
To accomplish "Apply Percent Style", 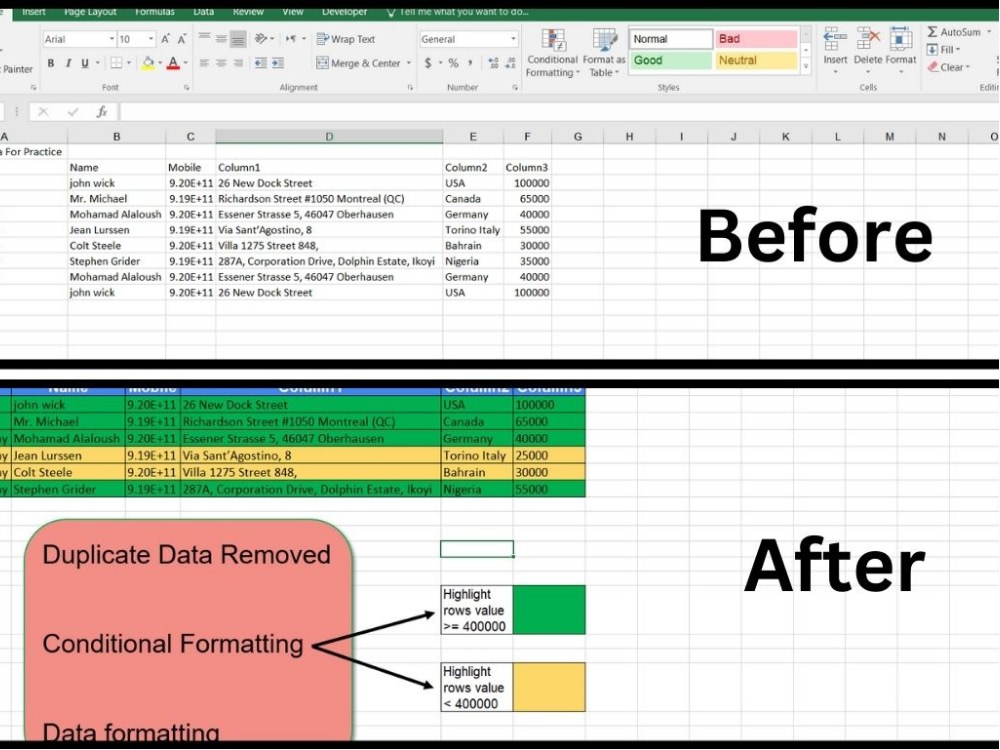I will click(x=453, y=63).
